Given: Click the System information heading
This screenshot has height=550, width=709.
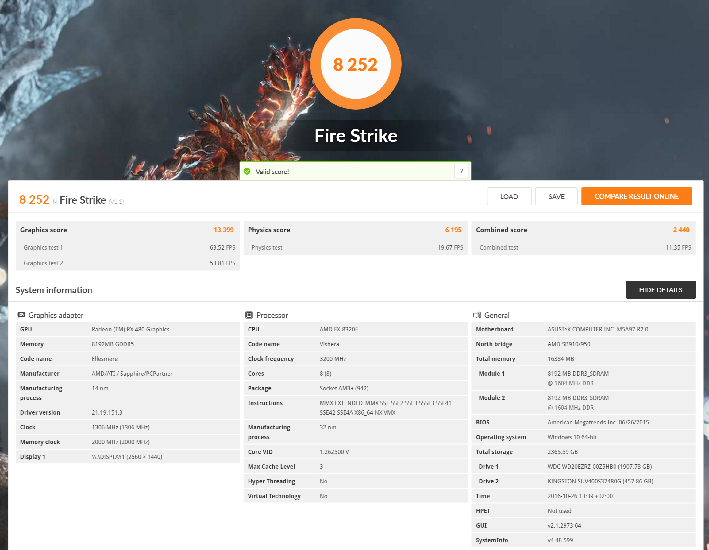Looking at the screenshot, I should (54, 290).
